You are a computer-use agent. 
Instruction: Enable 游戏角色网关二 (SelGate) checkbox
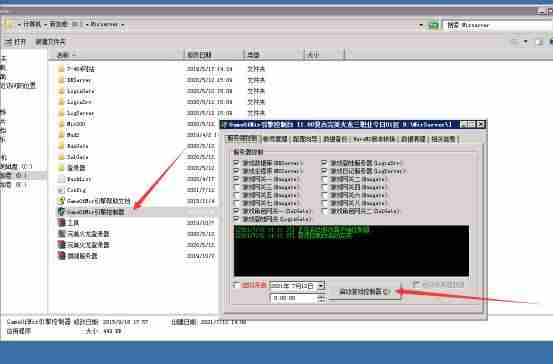[324, 211]
